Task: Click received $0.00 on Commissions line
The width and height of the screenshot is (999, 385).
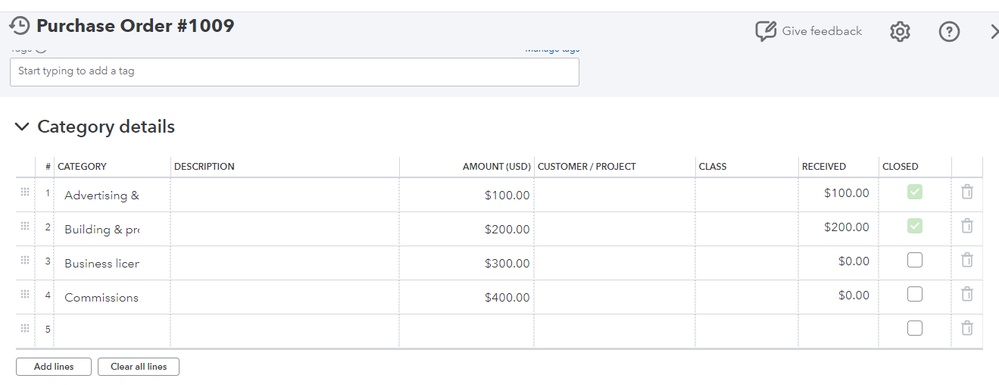Action: [x=854, y=295]
